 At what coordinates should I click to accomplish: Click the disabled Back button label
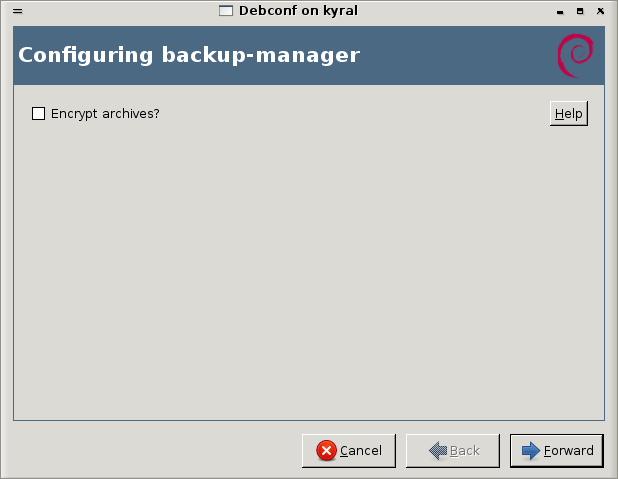465,451
